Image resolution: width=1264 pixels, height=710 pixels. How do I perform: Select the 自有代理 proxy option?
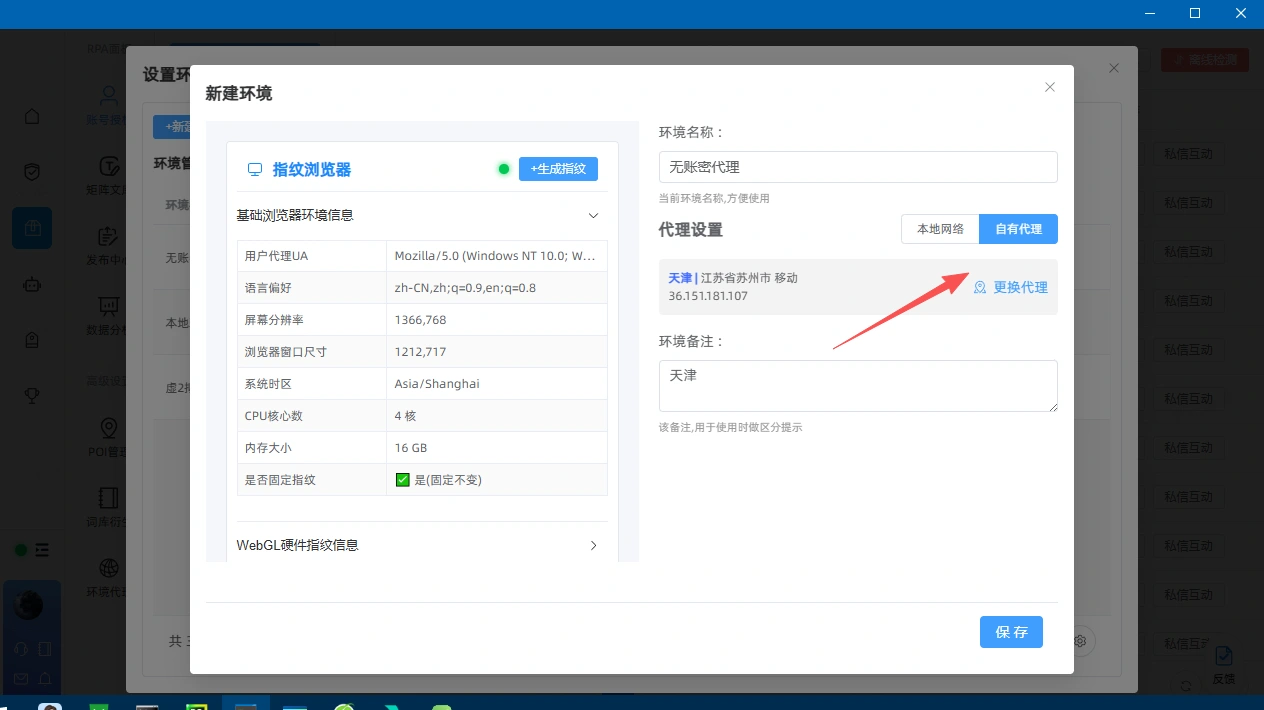(1018, 229)
